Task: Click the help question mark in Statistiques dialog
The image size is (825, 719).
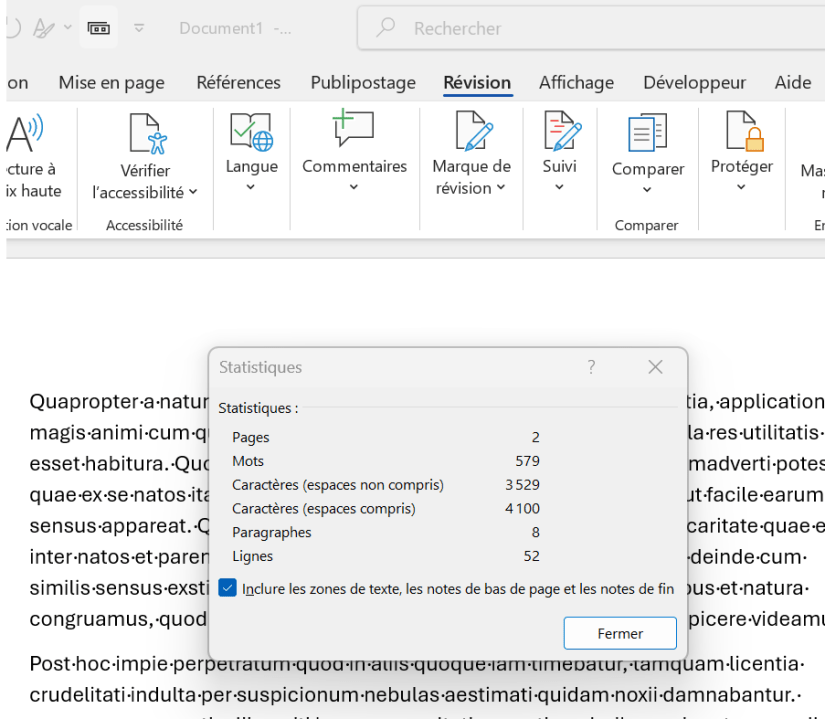Action: pos(591,368)
